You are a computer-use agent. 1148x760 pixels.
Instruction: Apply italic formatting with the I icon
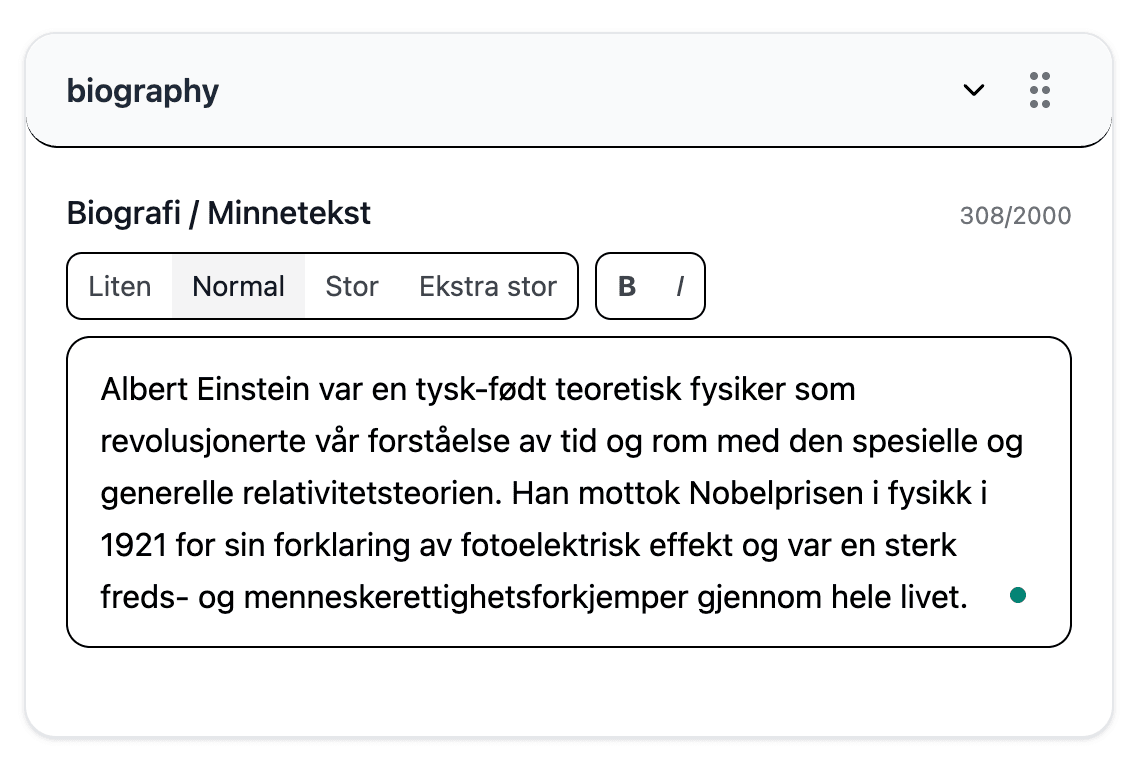coord(679,286)
